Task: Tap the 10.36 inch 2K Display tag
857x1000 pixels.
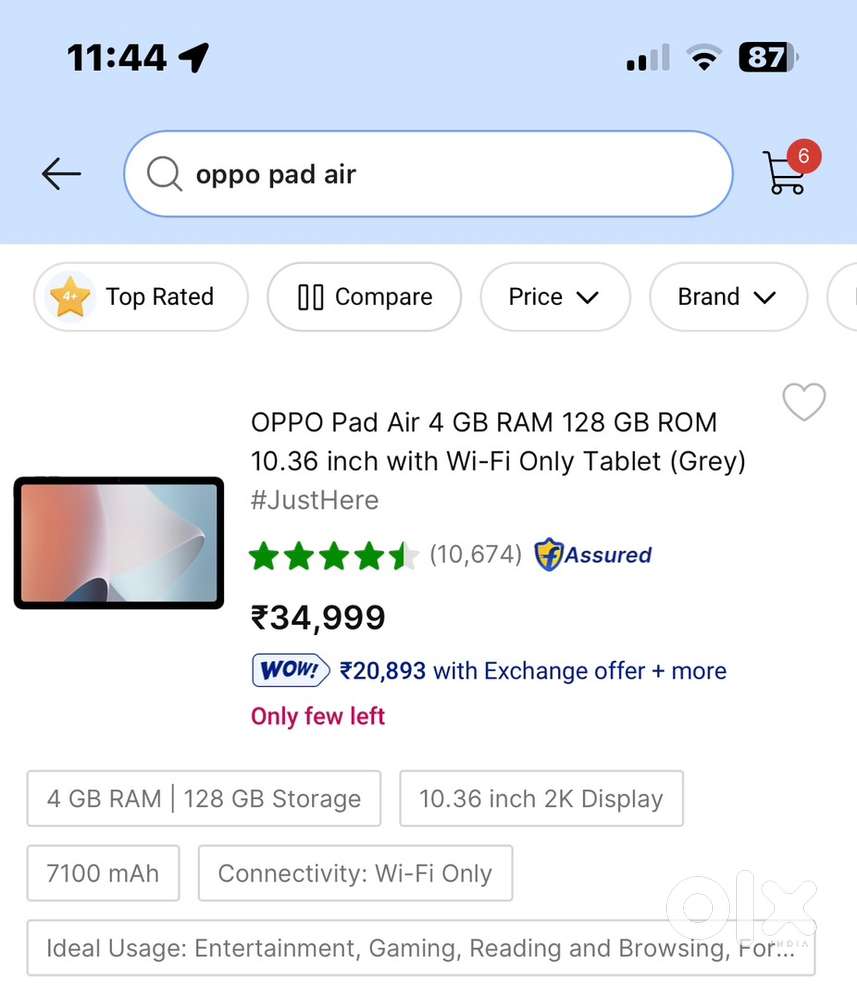Action: [x=541, y=799]
